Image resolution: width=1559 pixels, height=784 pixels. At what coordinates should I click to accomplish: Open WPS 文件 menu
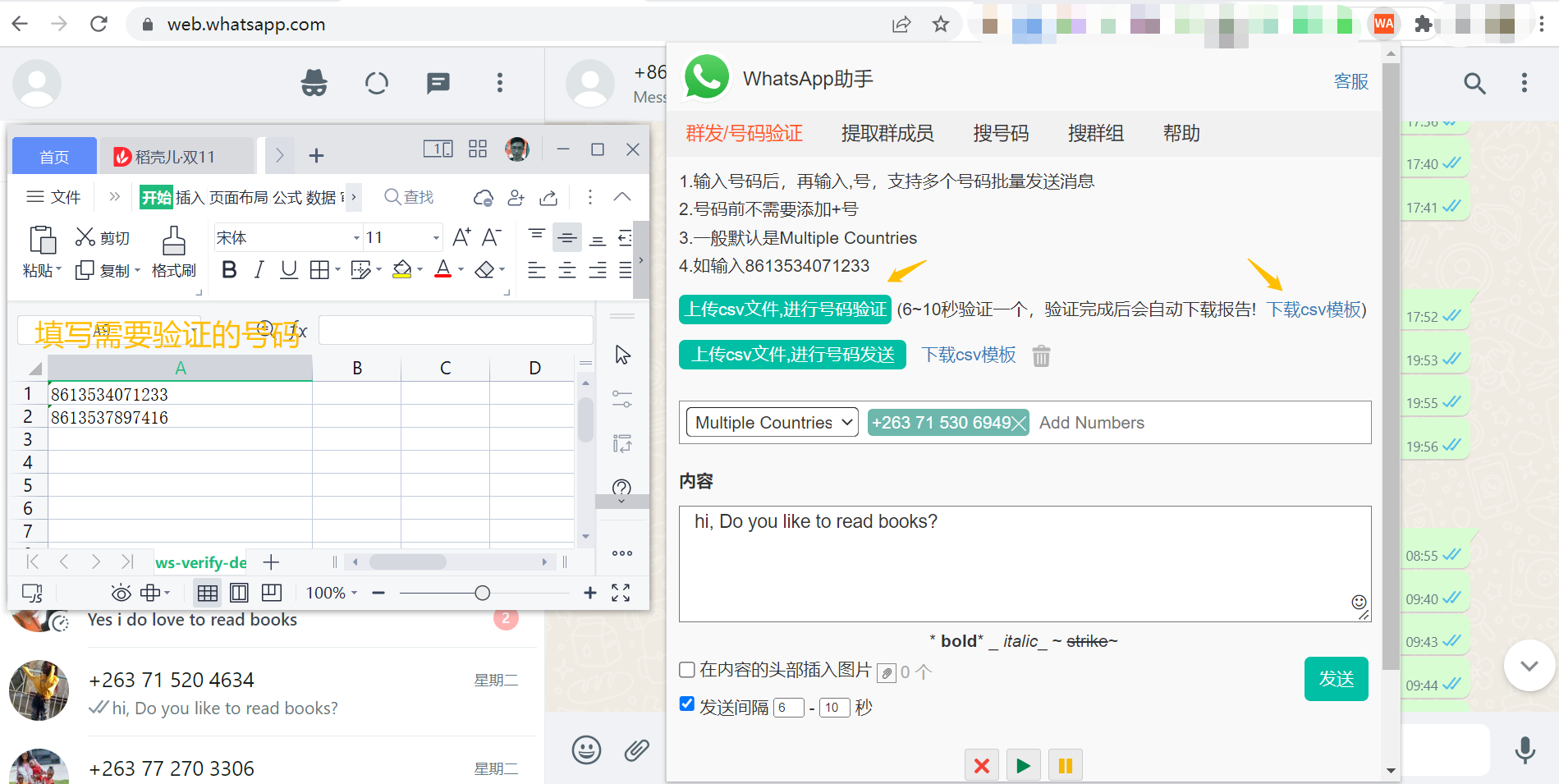coord(54,197)
